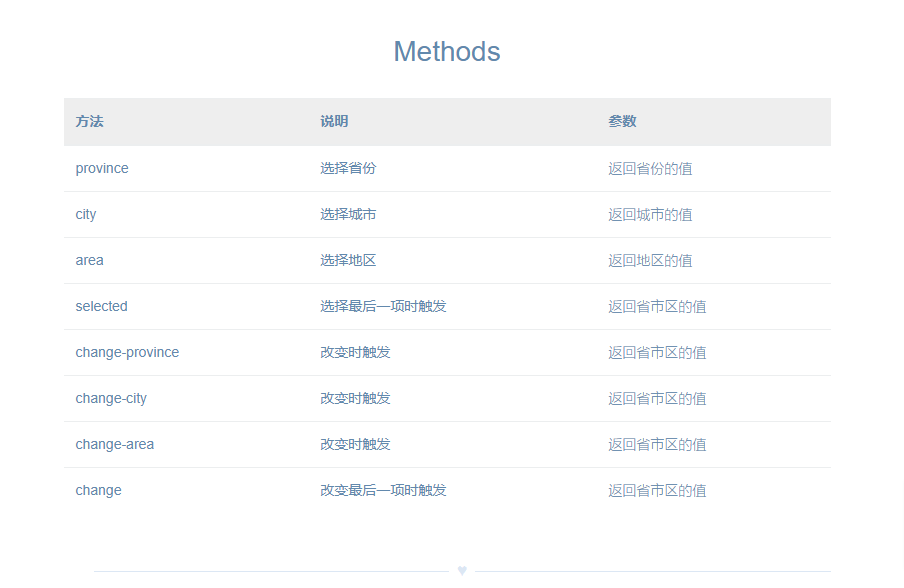Image resolution: width=904 pixels, height=588 pixels.
Task: Click the Methods page heading
Action: [447, 51]
